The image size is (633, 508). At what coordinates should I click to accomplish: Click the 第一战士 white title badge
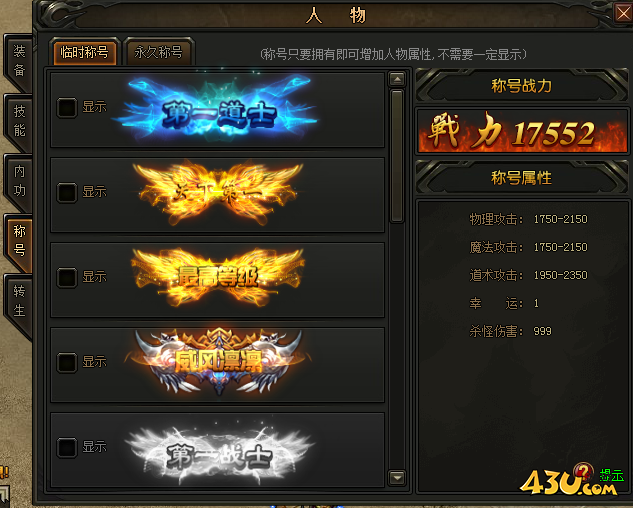coord(218,454)
